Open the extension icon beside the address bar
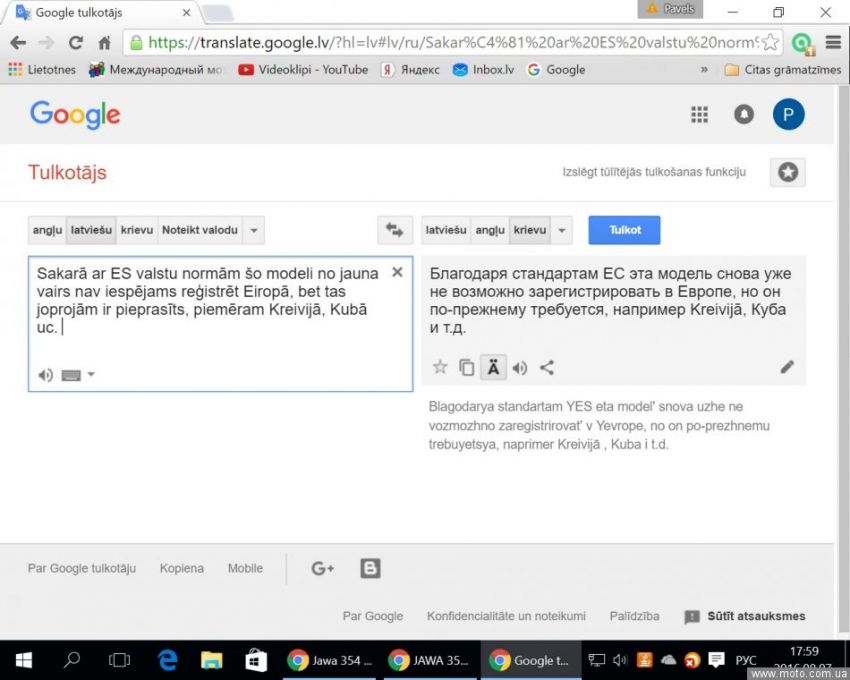850x680 pixels. [802, 43]
